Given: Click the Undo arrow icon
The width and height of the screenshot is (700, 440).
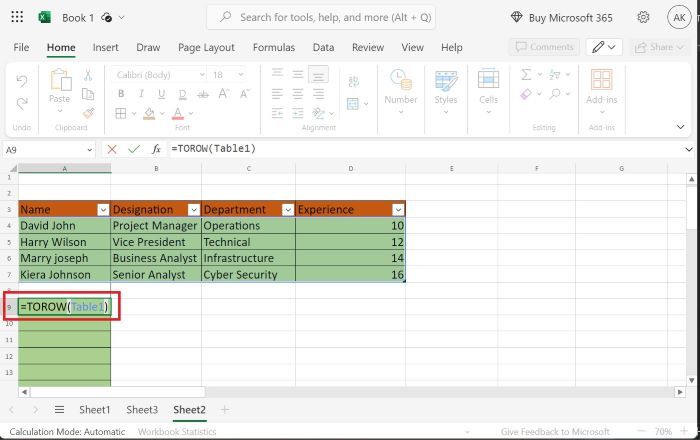Looking at the screenshot, I should tap(21, 81).
